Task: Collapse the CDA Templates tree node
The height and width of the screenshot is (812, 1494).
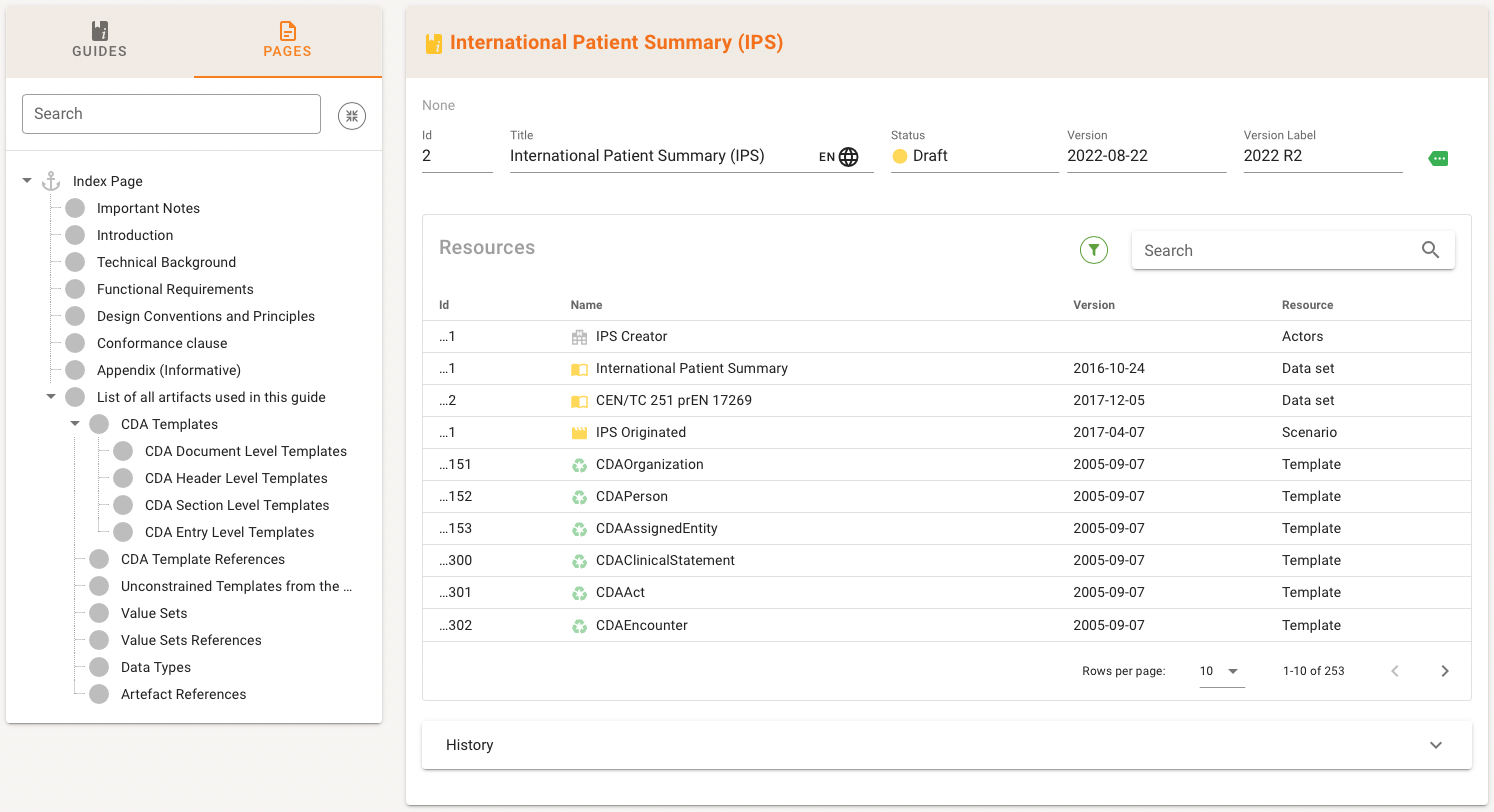Action: 75,424
